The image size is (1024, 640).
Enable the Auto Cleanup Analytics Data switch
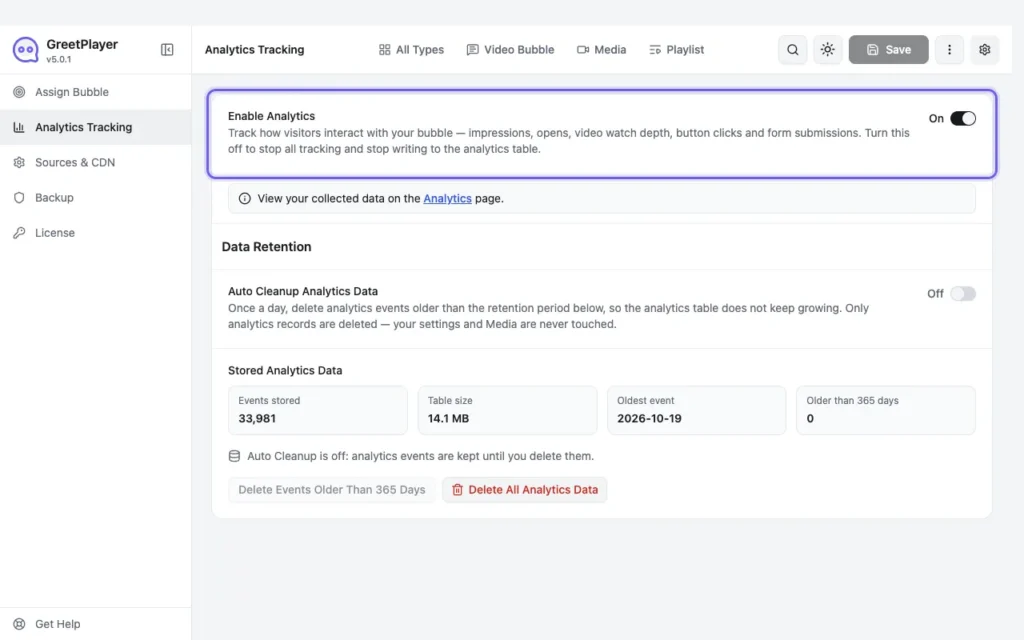[963, 293]
